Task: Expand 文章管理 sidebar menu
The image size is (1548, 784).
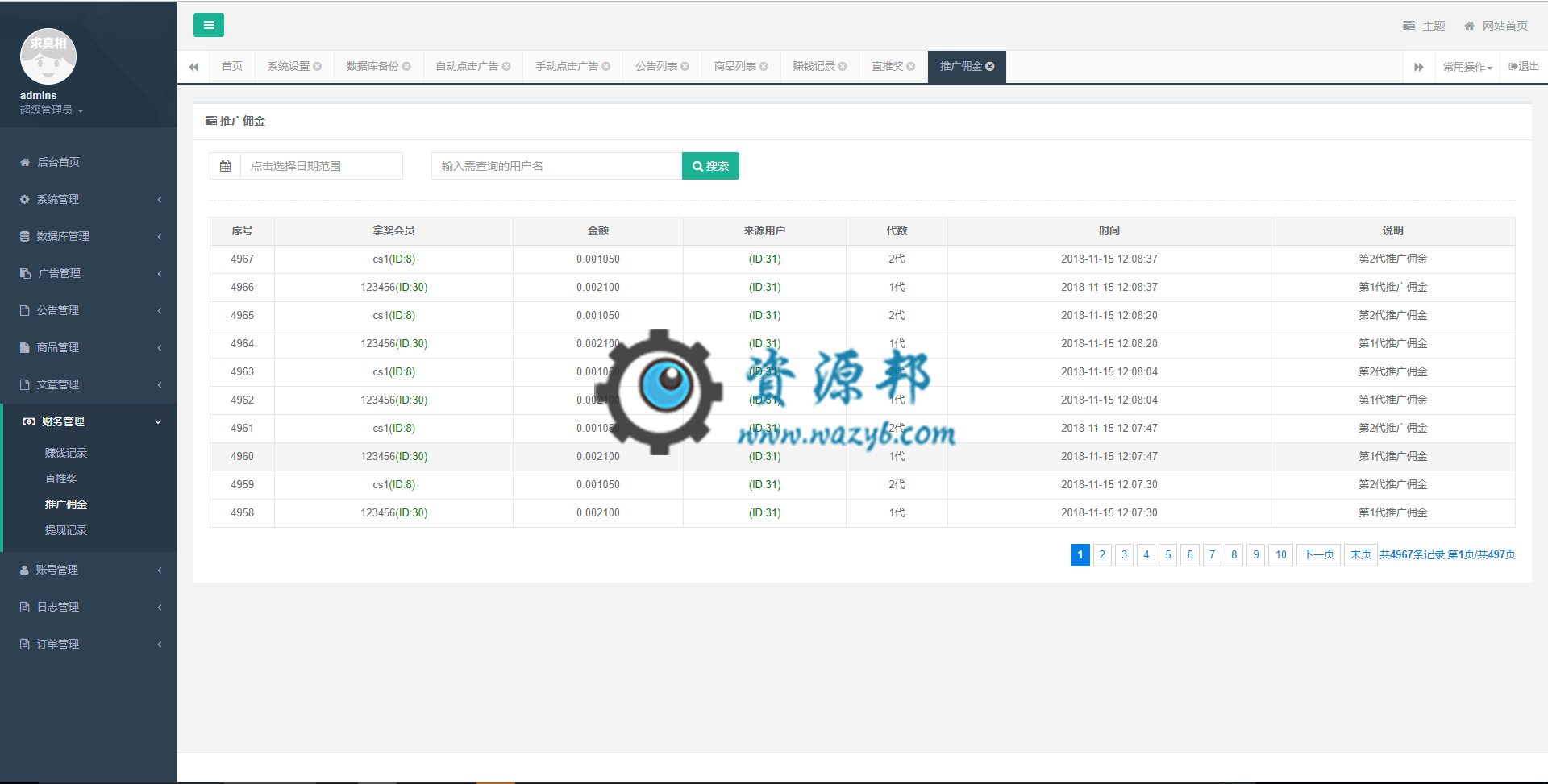Action: click(89, 384)
